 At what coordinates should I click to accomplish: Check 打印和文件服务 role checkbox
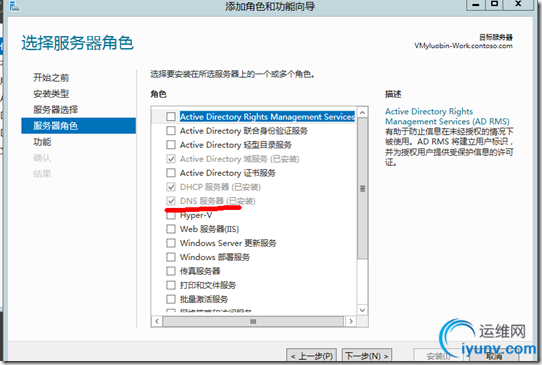click(171, 285)
